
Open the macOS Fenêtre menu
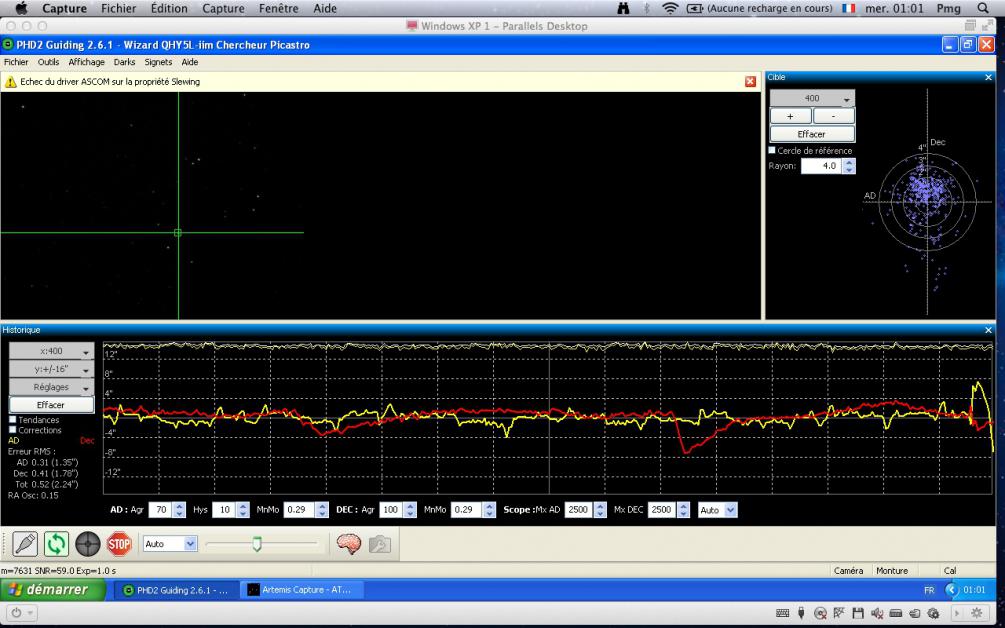pyautogui.click(x=279, y=8)
